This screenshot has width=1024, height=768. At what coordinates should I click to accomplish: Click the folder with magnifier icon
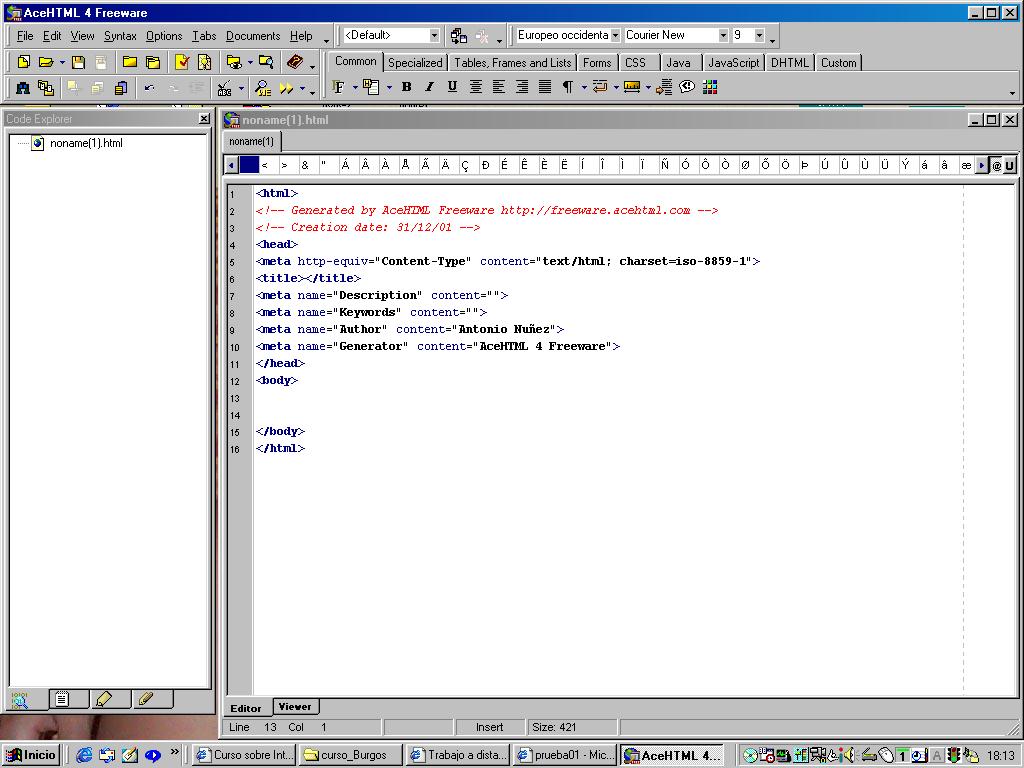tap(266, 62)
